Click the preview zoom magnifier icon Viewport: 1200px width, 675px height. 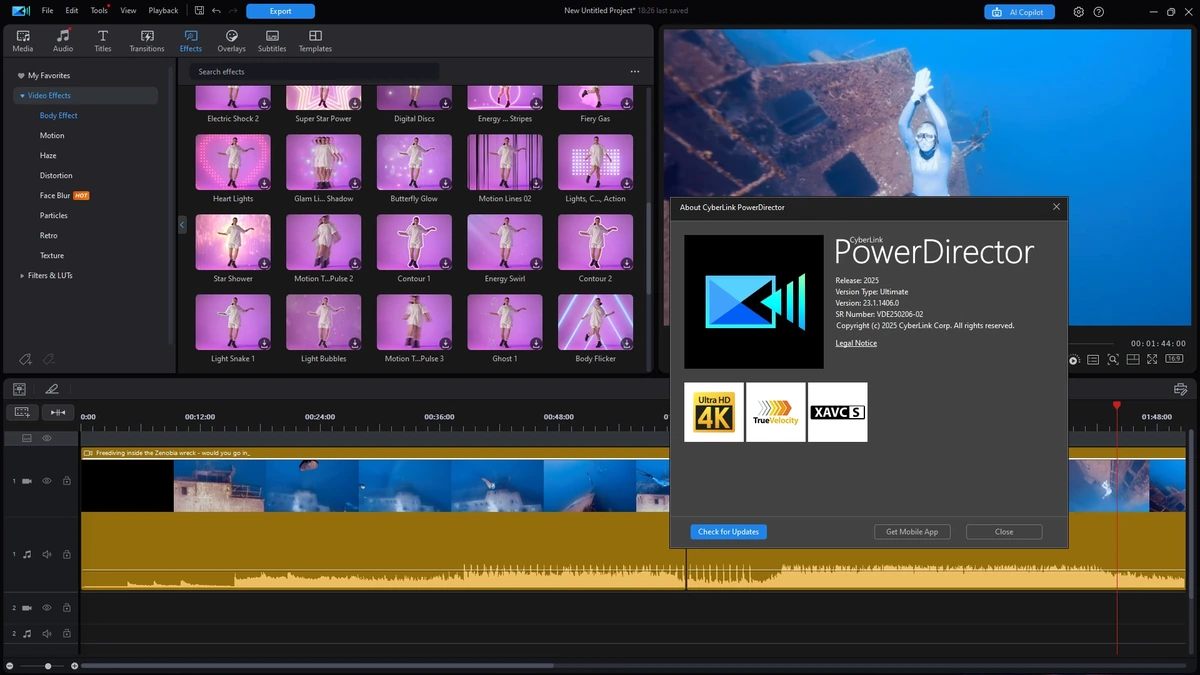(x=1113, y=359)
